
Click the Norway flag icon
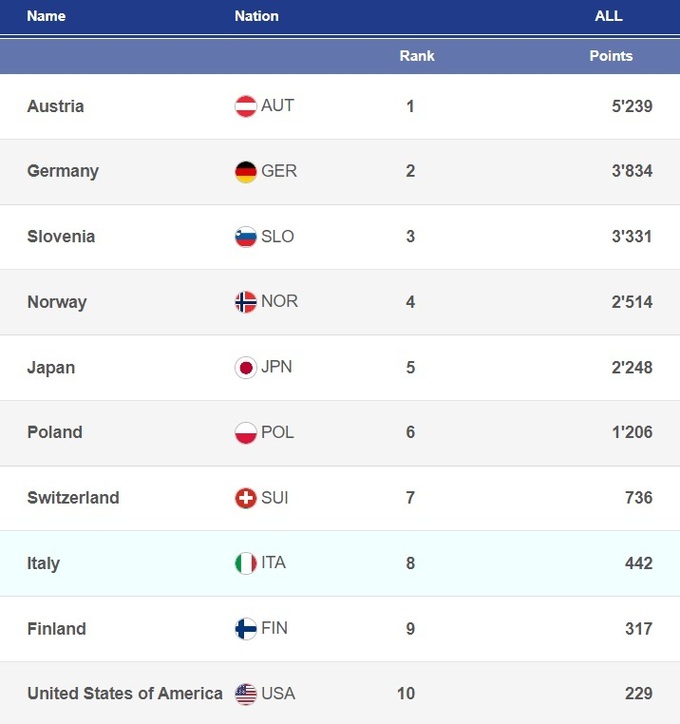coord(245,302)
